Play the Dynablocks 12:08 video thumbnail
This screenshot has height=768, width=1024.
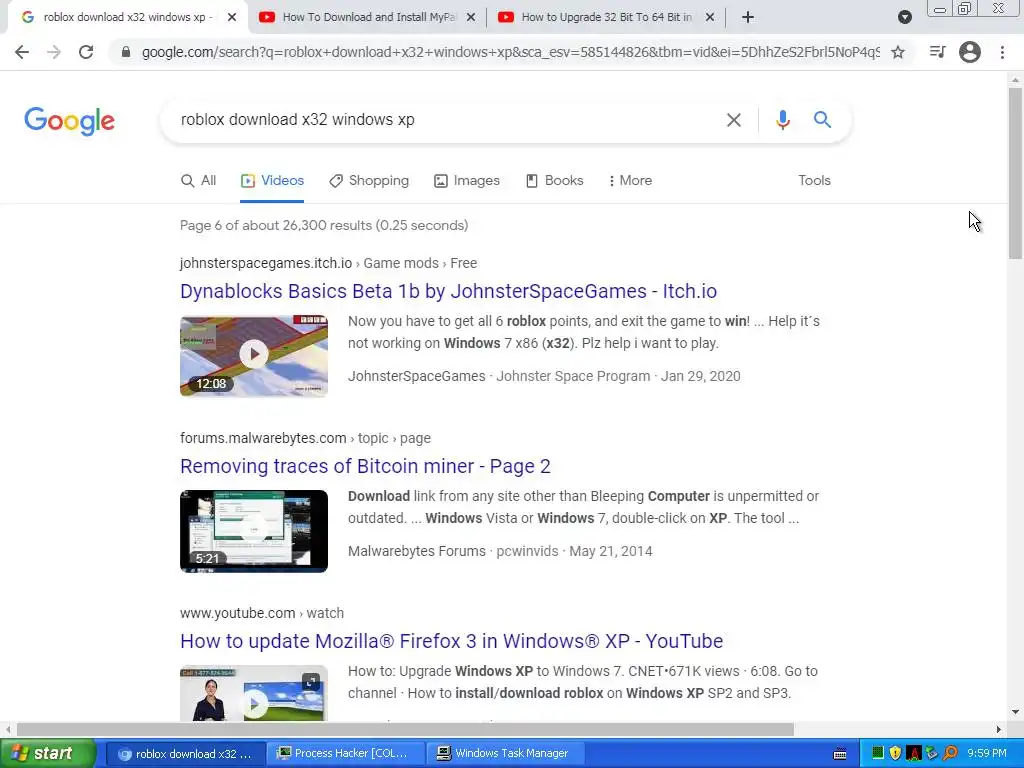coord(254,356)
